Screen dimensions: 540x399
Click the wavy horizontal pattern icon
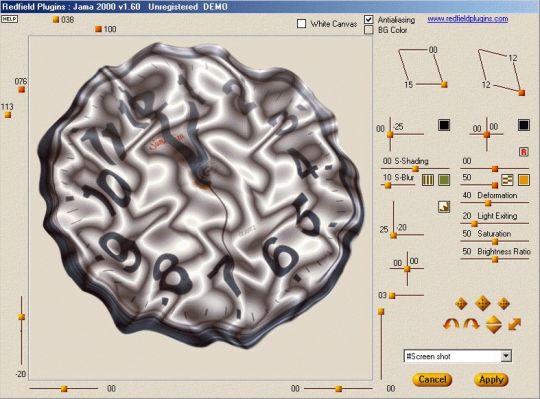point(507,180)
